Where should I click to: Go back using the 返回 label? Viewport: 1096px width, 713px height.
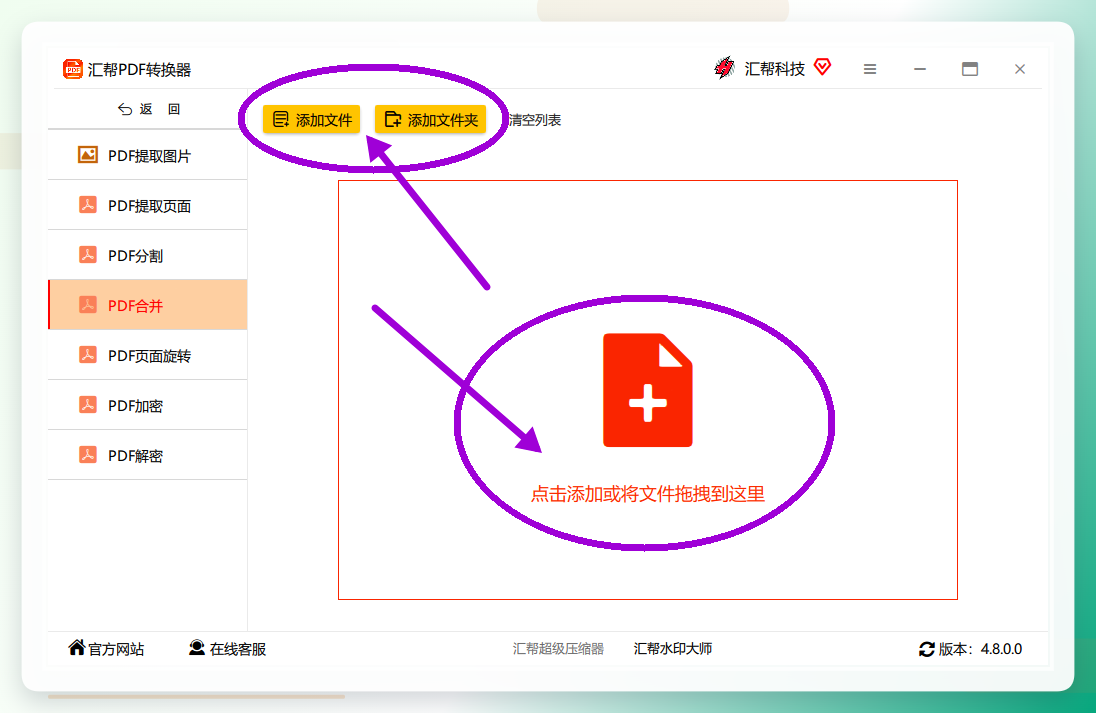[160, 109]
